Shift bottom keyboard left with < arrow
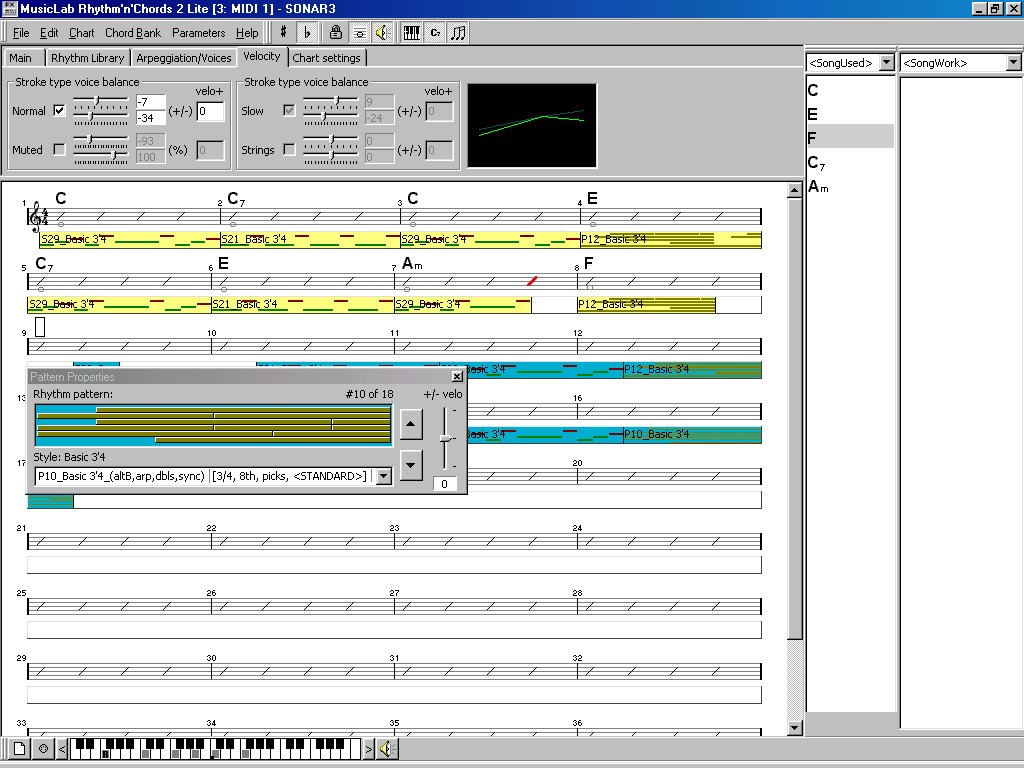This screenshot has width=1024, height=768. tap(62, 748)
